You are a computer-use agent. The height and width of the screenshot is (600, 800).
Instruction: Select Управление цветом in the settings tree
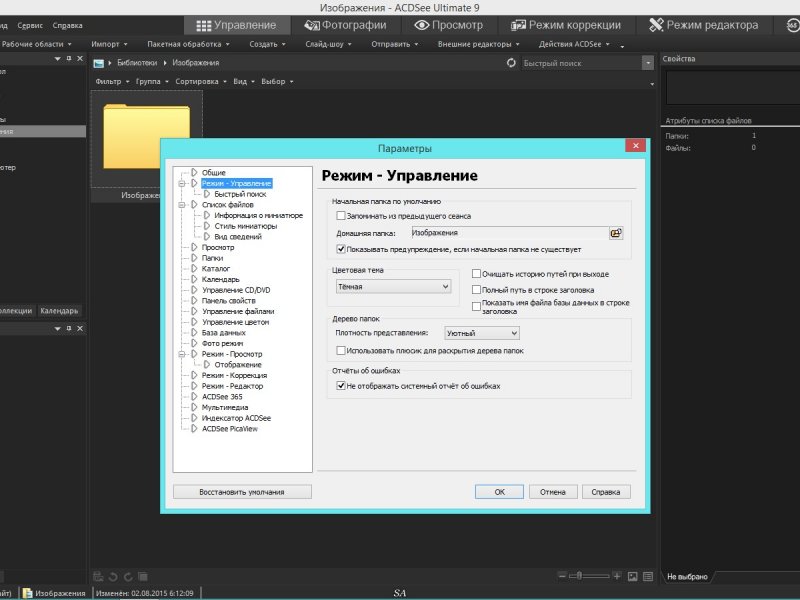click(236, 322)
